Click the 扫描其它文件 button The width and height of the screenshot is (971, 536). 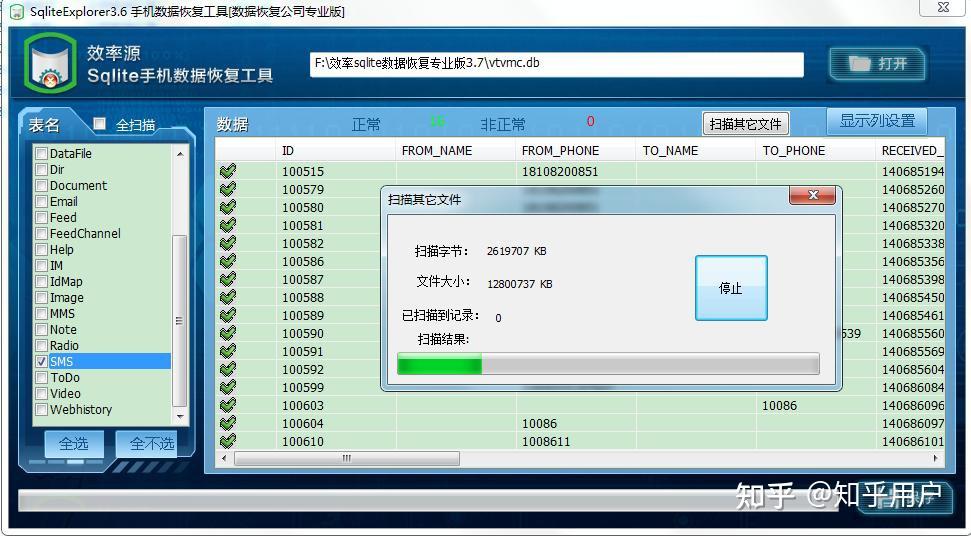pos(746,124)
